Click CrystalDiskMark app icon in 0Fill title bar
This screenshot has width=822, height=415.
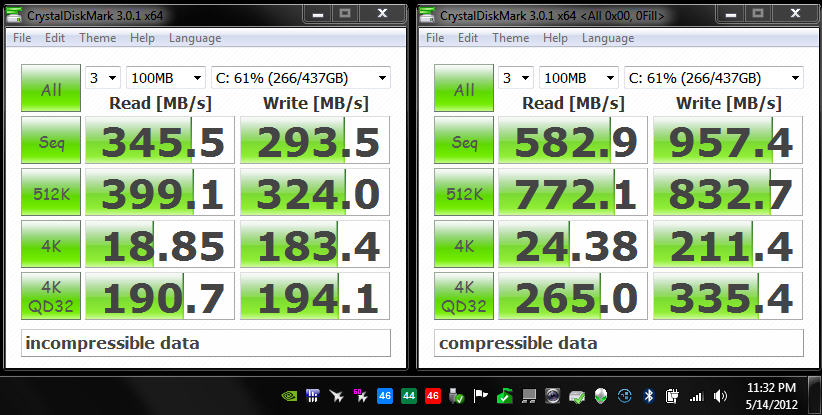tap(427, 15)
